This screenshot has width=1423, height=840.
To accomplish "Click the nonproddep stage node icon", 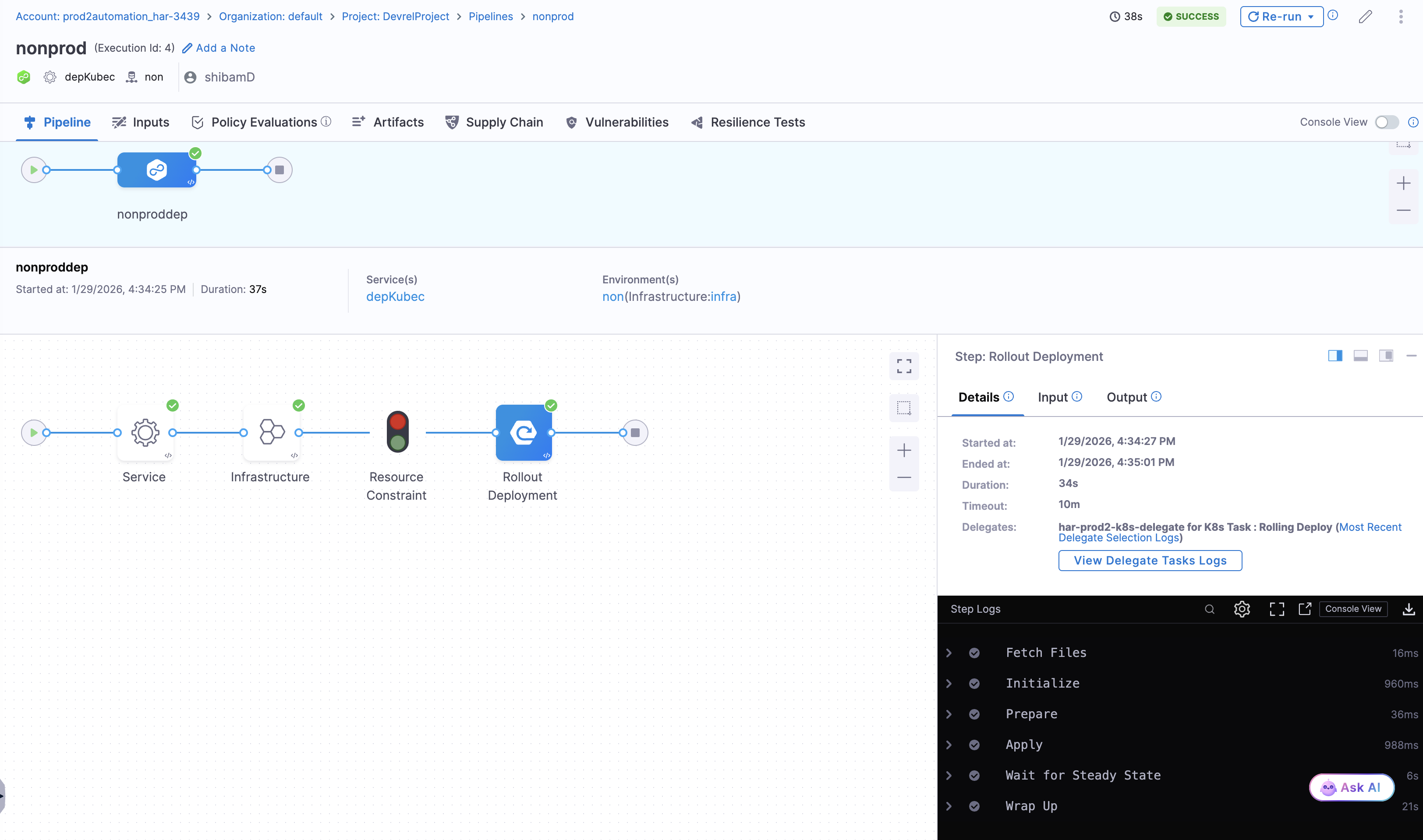I will click(156, 170).
